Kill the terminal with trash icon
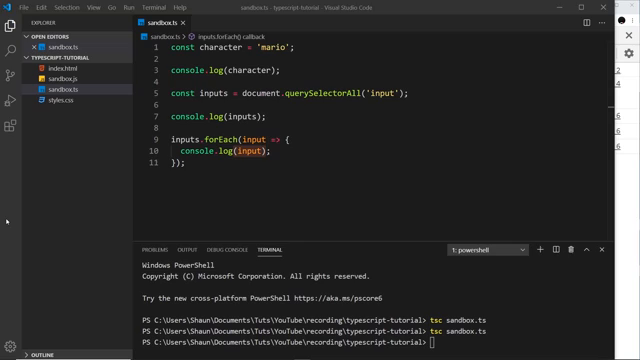The height and width of the screenshot is (360, 640). (x=571, y=249)
